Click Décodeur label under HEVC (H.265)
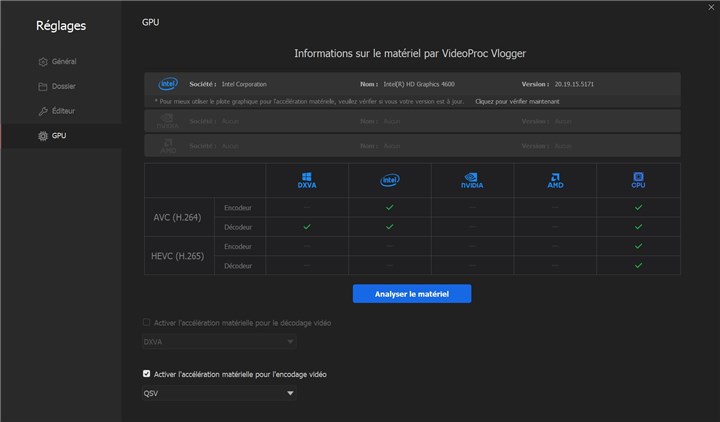The height and width of the screenshot is (422, 720). (238, 265)
